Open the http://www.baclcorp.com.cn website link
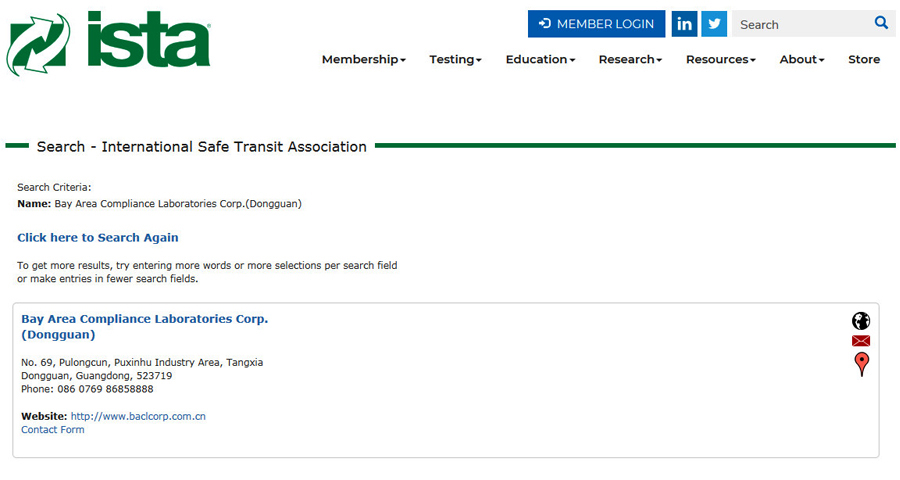This screenshot has width=900, height=480. point(138,416)
